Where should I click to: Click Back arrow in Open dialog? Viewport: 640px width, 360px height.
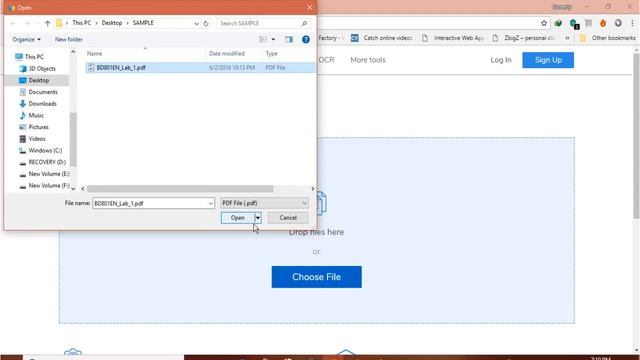(x=13, y=23)
